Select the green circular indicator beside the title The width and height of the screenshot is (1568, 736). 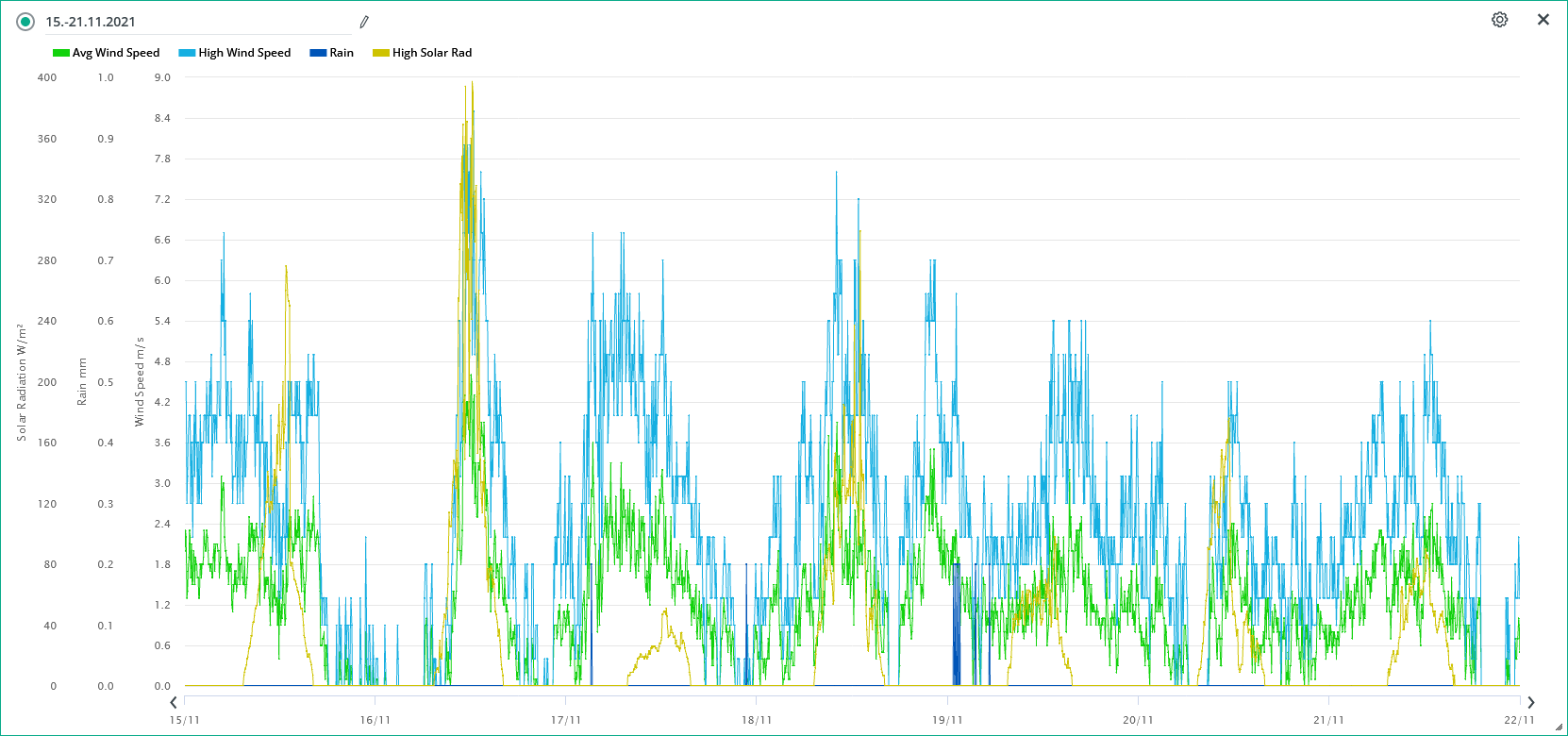pyautogui.click(x=25, y=22)
